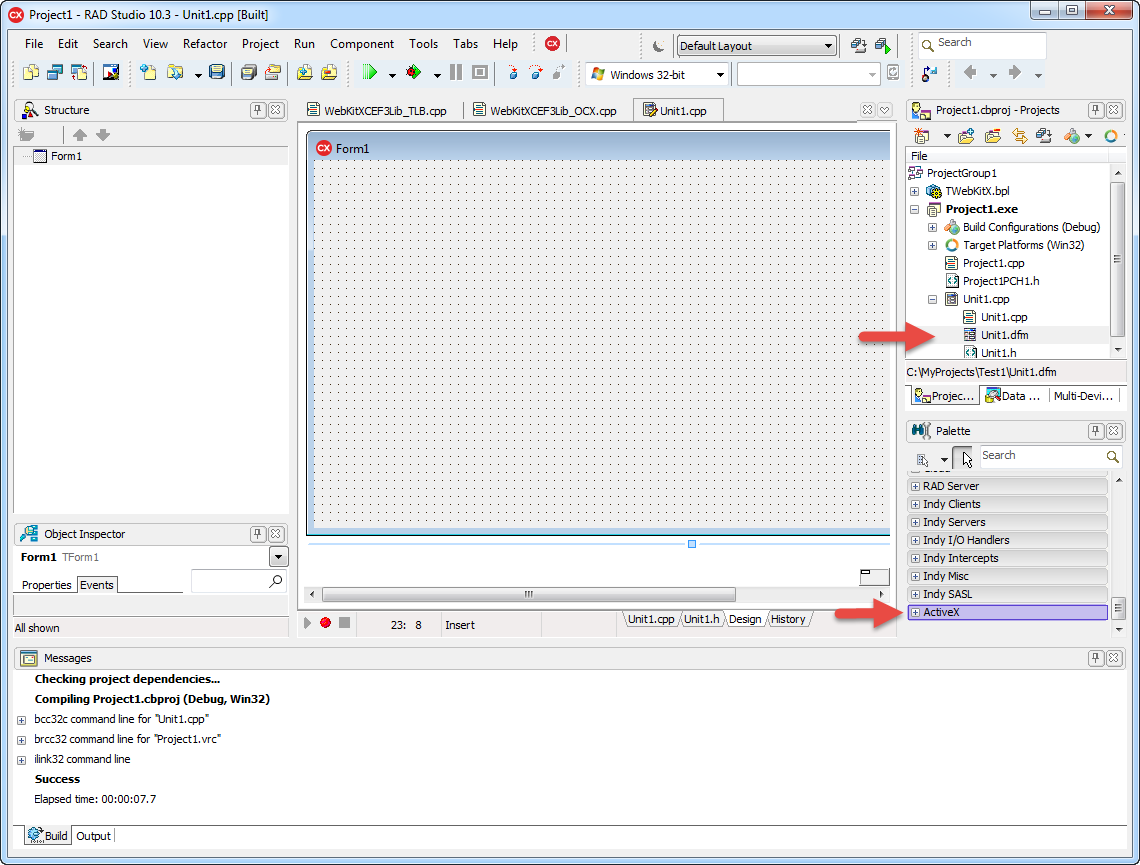Click play macro triangle in editor status bar
The width and height of the screenshot is (1140, 865).
[x=308, y=623]
